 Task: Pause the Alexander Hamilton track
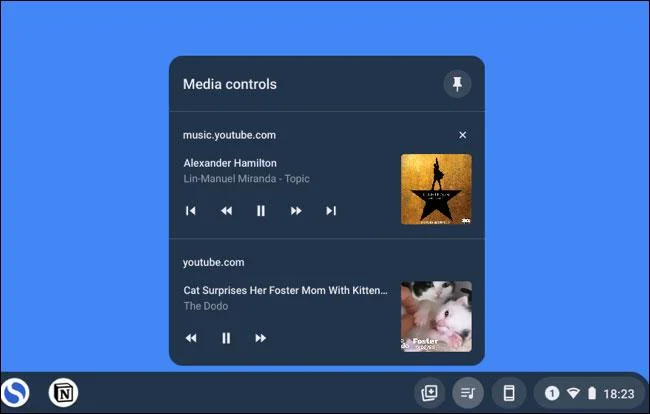pyautogui.click(x=261, y=211)
